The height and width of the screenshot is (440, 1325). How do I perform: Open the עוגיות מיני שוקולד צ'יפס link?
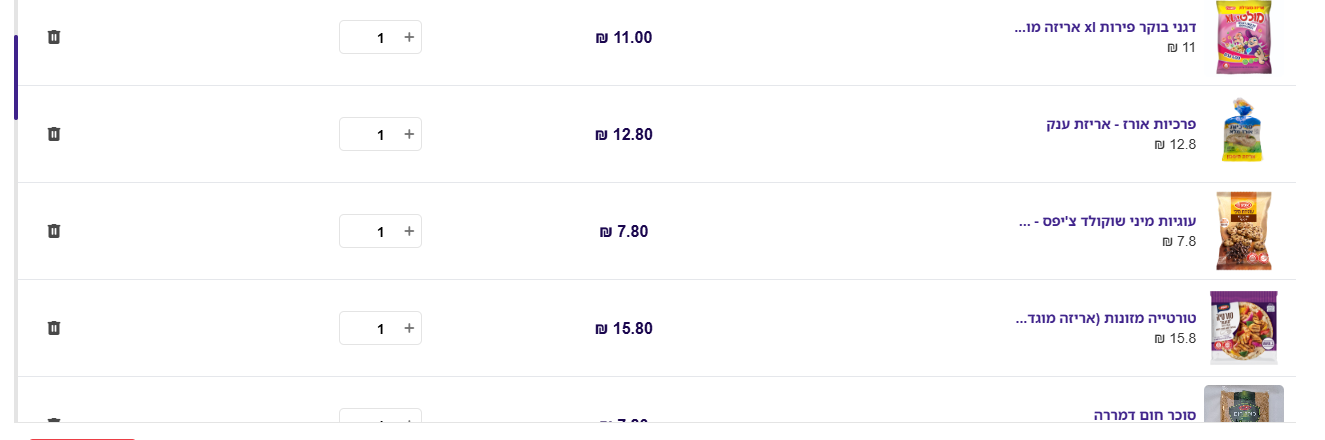coord(1107,221)
